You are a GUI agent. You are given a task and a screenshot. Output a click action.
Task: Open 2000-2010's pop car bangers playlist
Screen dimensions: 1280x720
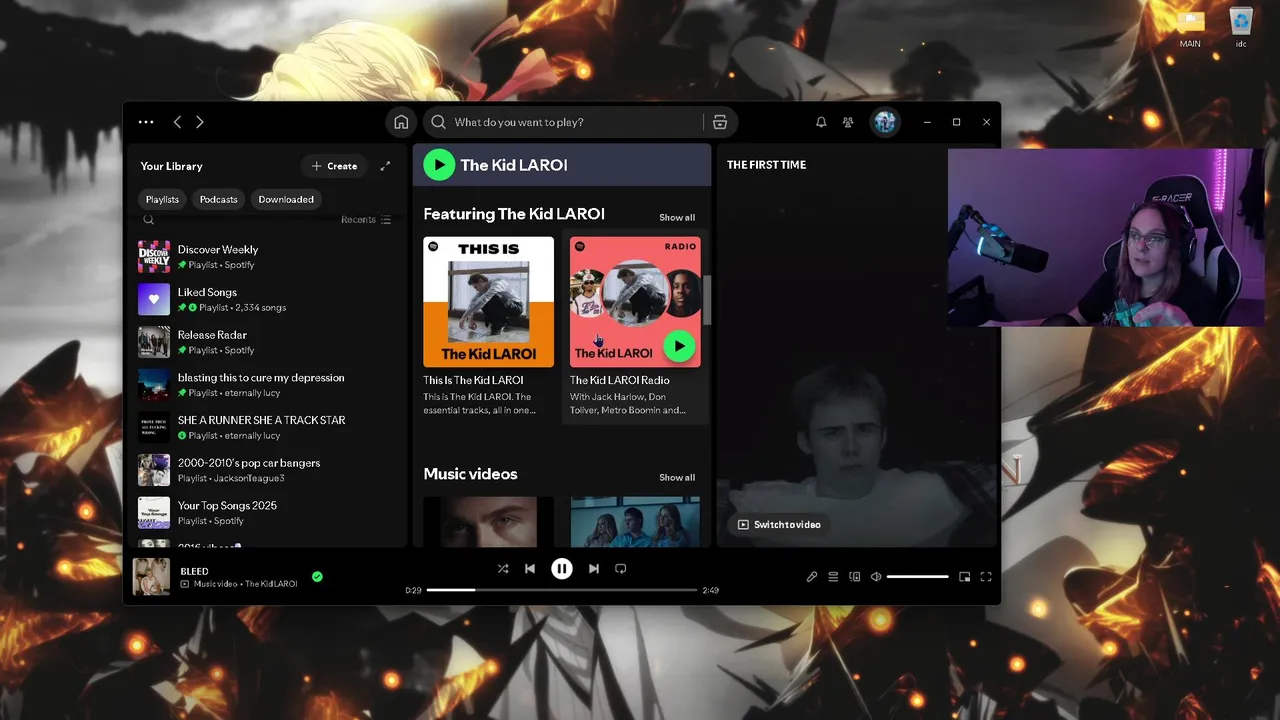pyautogui.click(x=268, y=470)
